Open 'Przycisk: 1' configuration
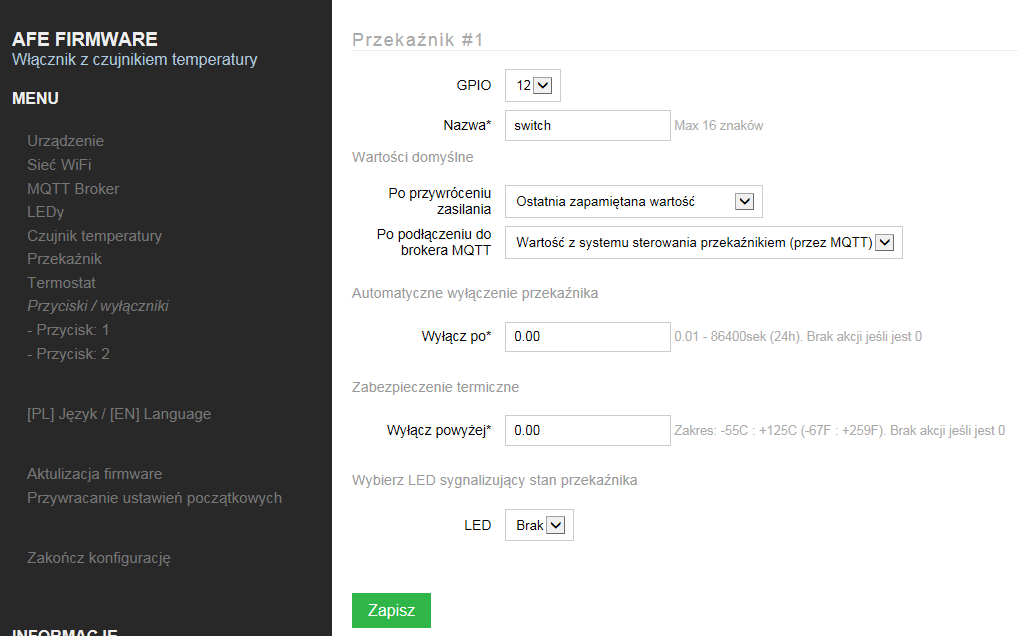Image resolution: width=1018 pixels, height=636 pixels. click(x=68, y=330)
